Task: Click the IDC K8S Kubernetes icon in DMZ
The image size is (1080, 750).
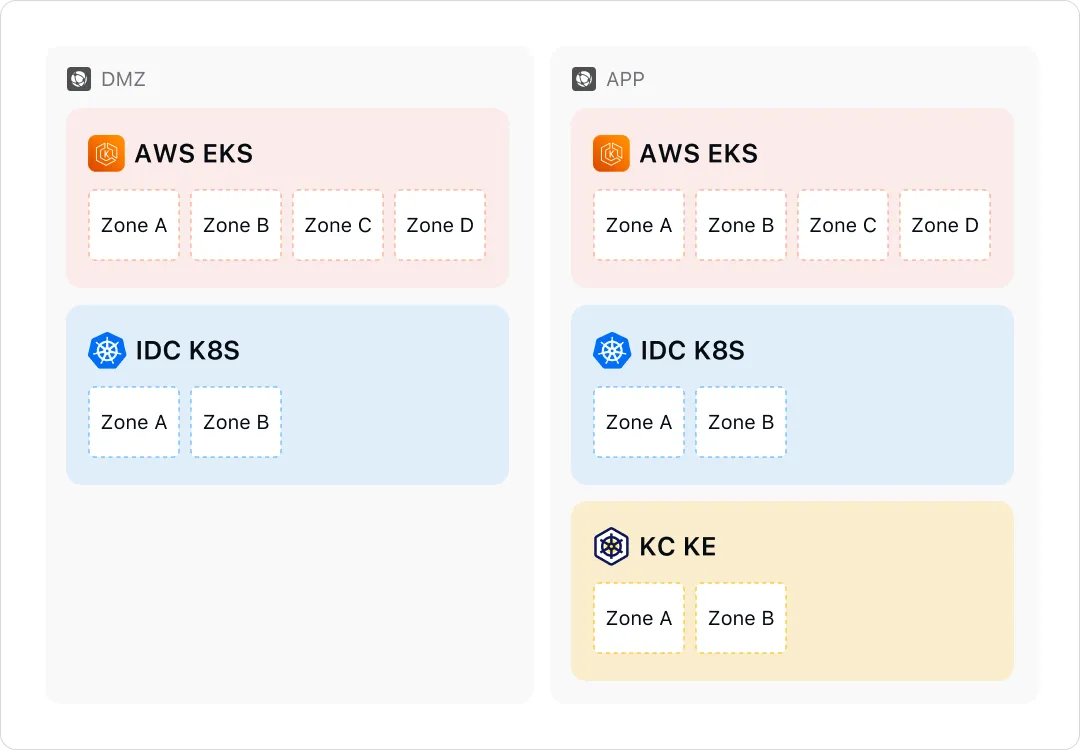Action: click(x=107, y=351)
